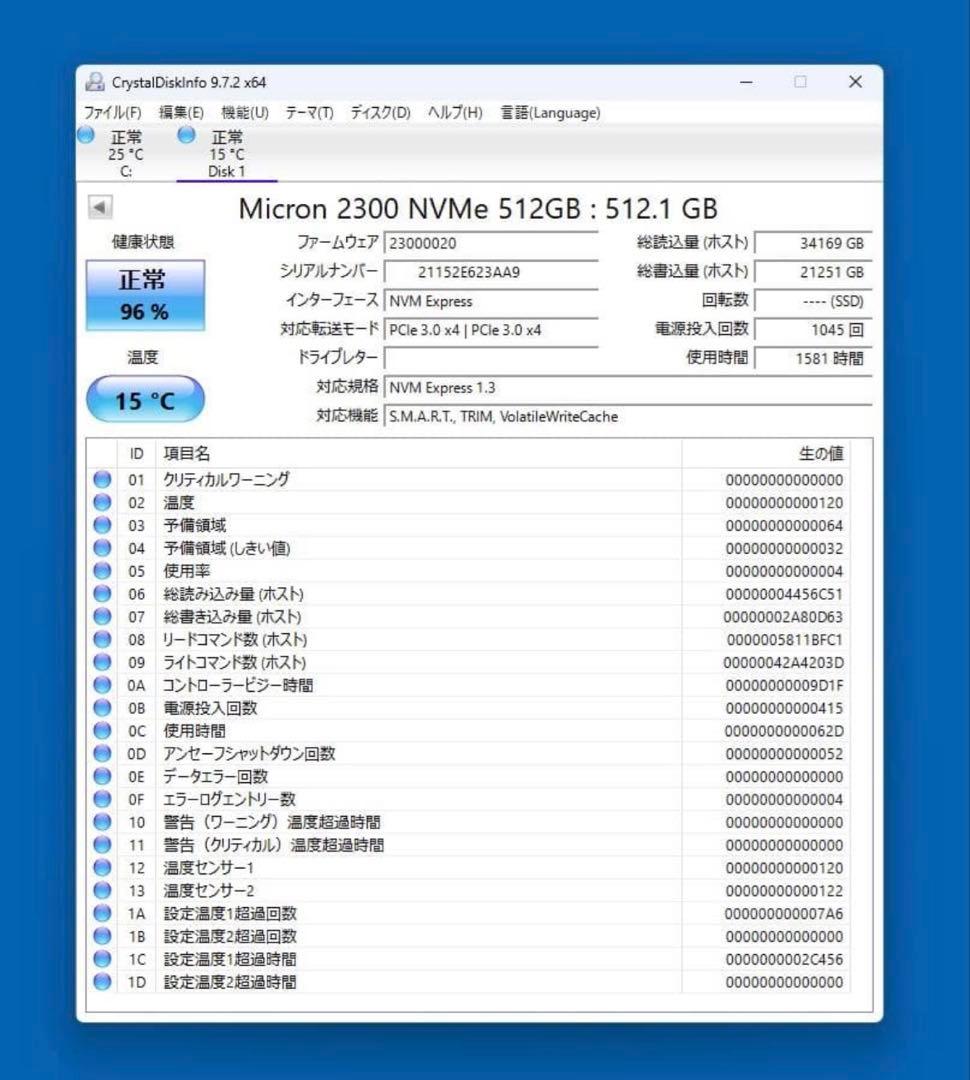Click raw value 00000002A80D63
Image resolution: width=970 pixels, height=1080 pixels.
tap(783, 616)
